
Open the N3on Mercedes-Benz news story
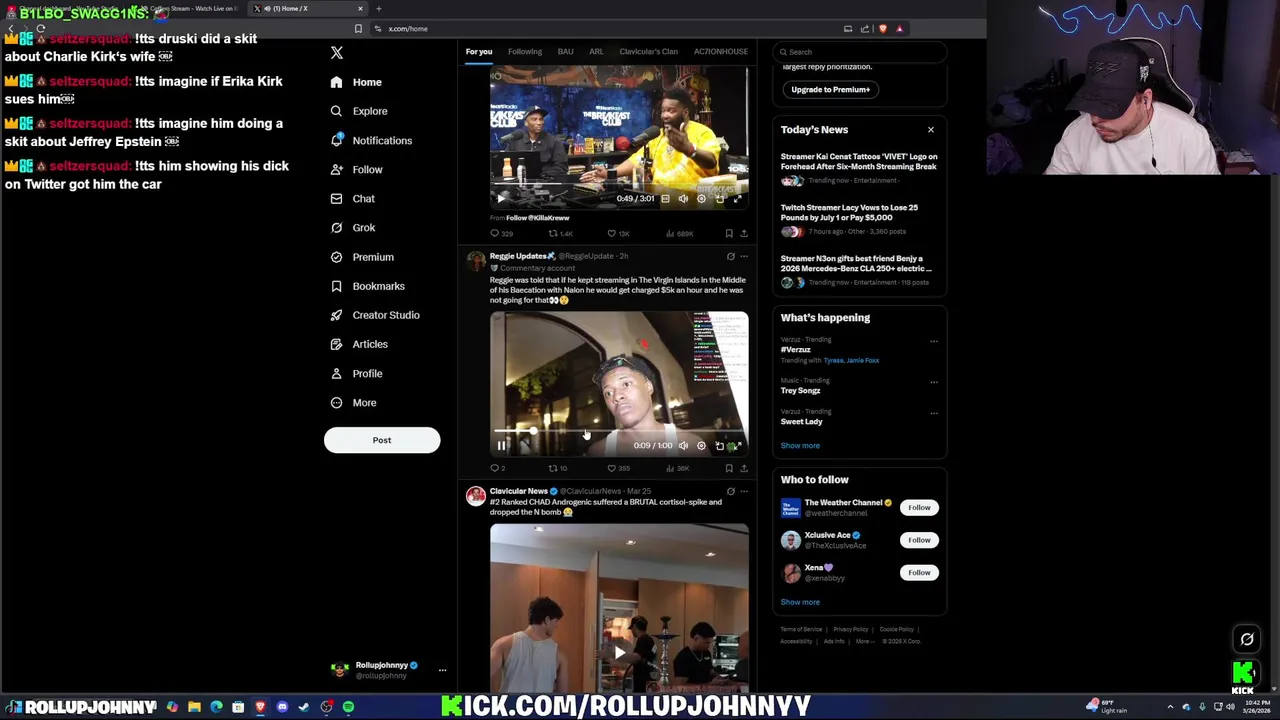point(859,270)
